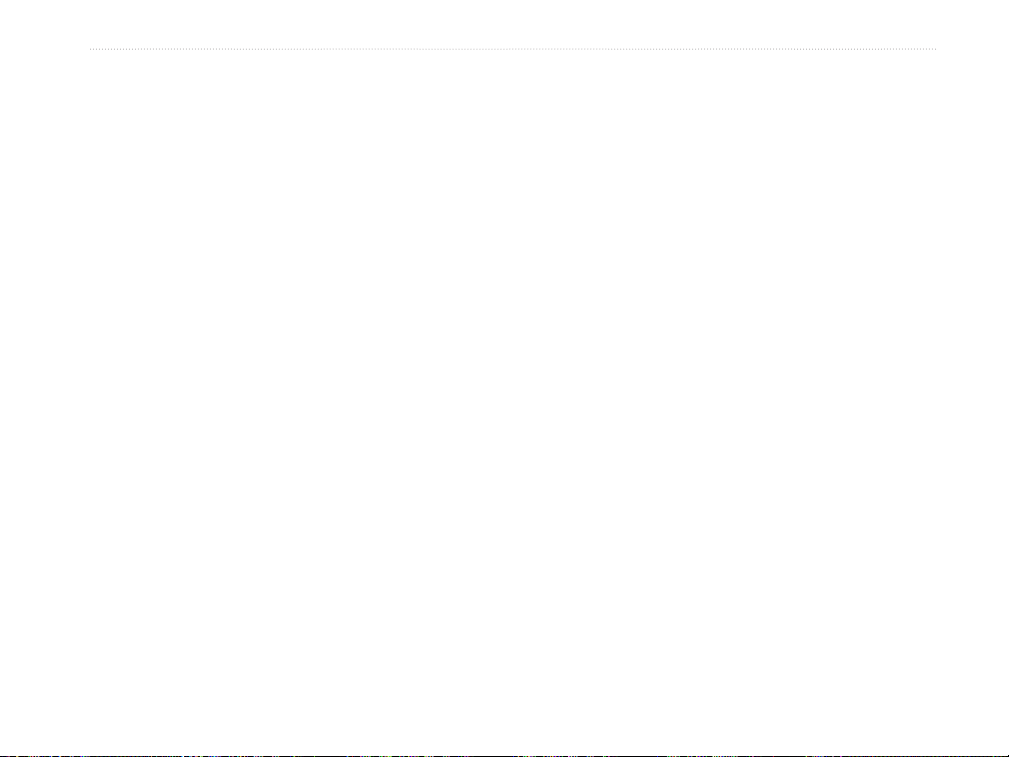Click the white margin right of the divider

click(x=973, y=49)
